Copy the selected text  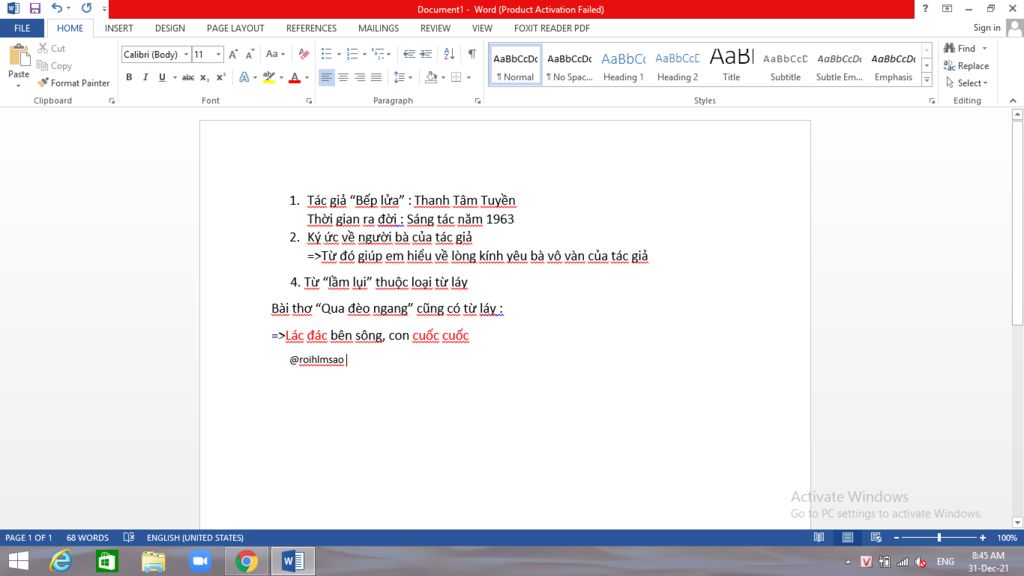pyautogui.click(x=54, y=66)
